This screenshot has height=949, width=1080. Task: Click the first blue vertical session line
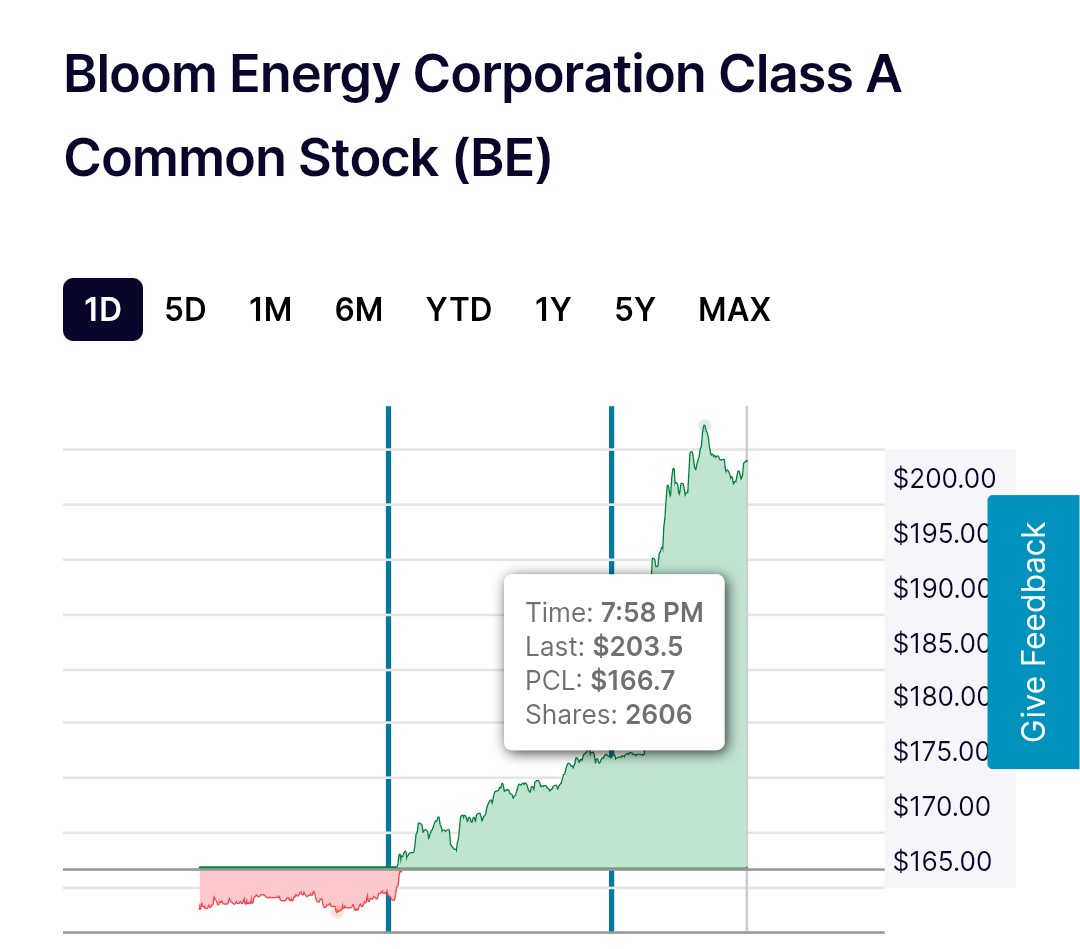[388, 650]
